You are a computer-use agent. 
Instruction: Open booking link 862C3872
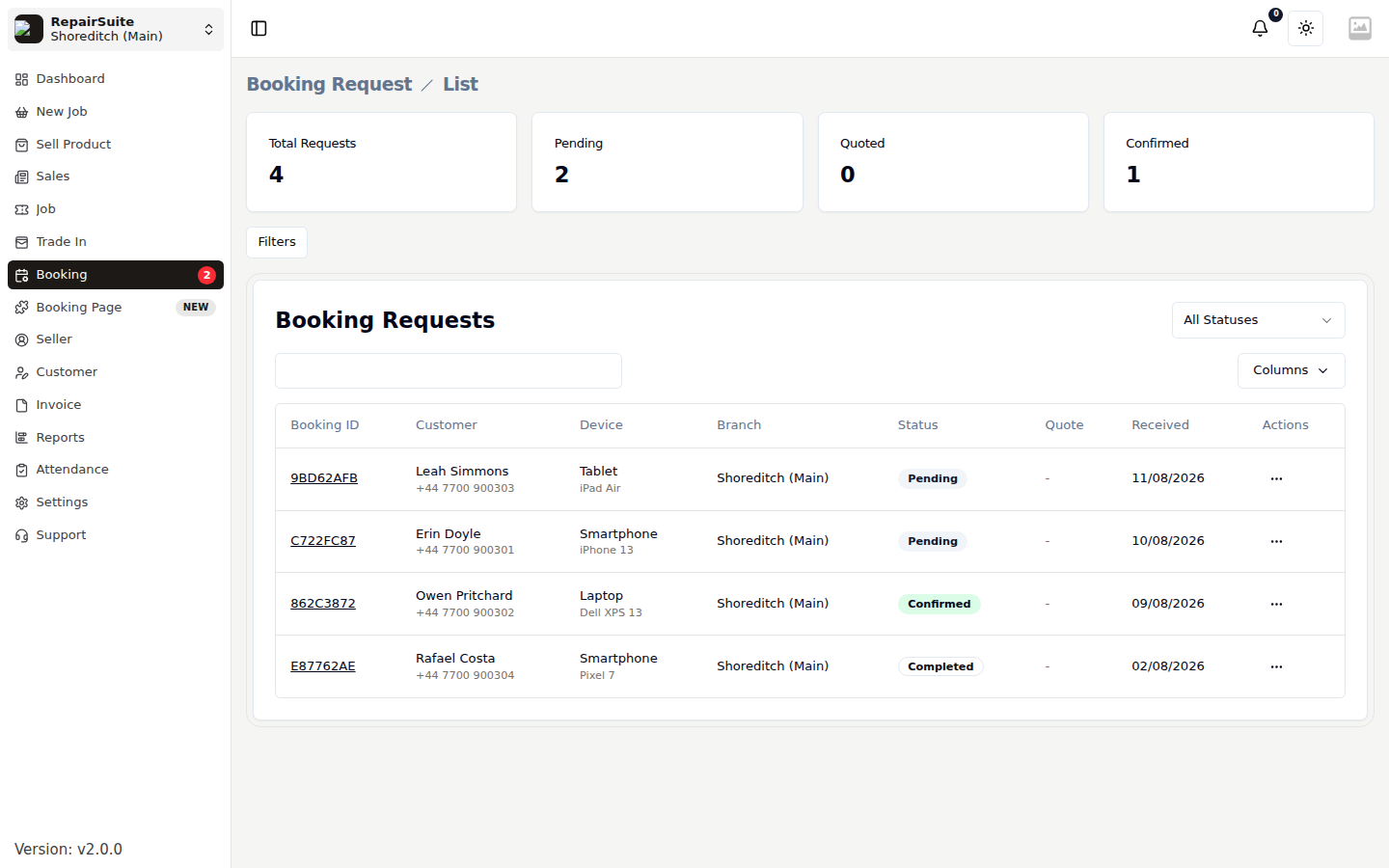tap(323, 604)
